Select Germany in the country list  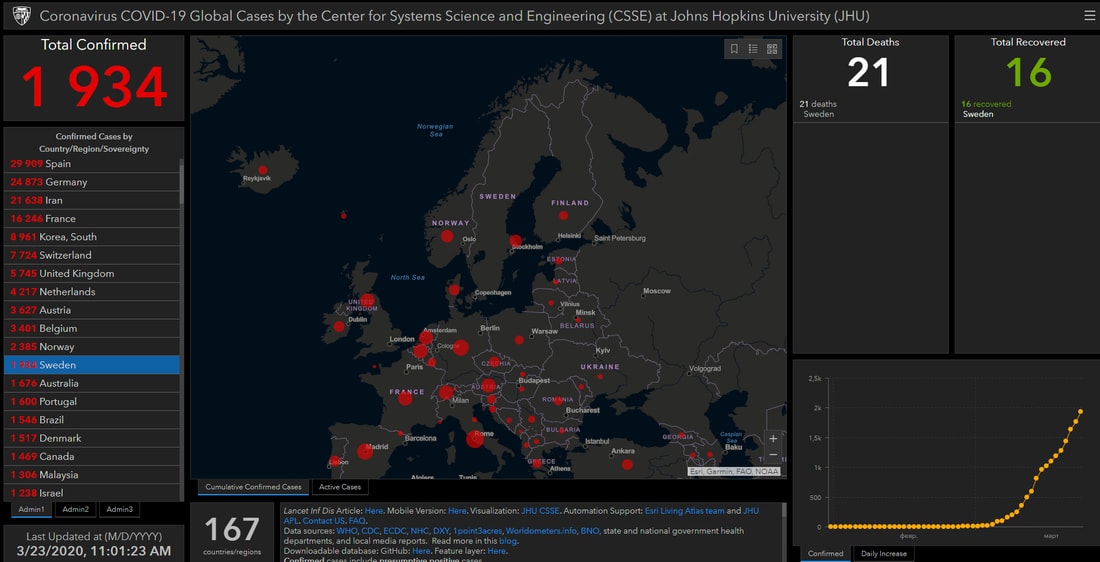[92, 182]
